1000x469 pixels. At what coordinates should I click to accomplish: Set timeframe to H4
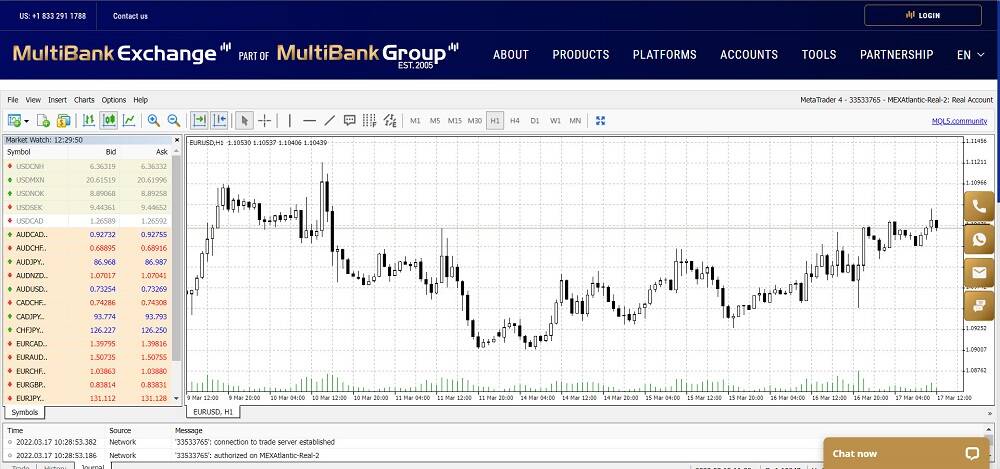(x=515, y=121)
